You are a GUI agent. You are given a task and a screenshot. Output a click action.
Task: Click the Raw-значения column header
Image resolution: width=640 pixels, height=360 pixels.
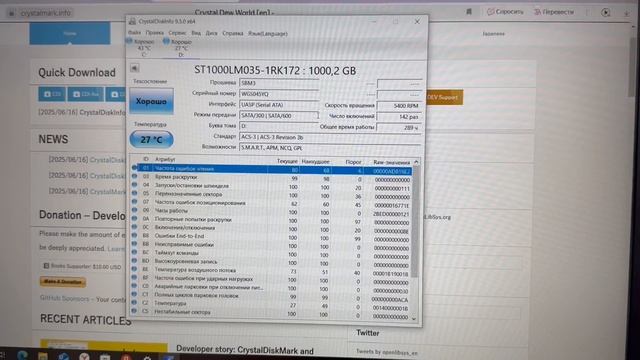pos(391,162)
